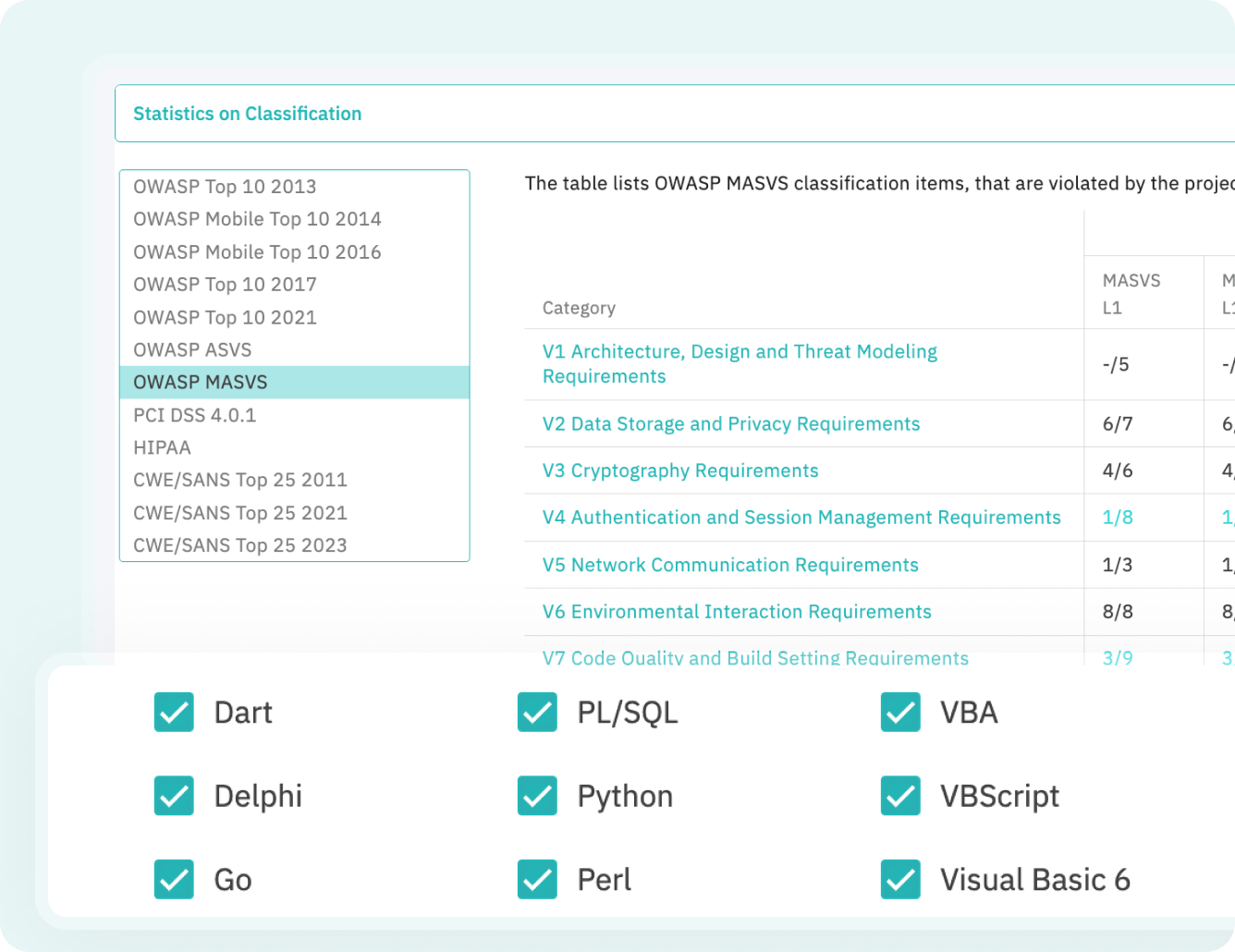Toggle the VBA checkbox
Image resolution: width=1235 pixels, height=952 pixels.
pos(900,712)
